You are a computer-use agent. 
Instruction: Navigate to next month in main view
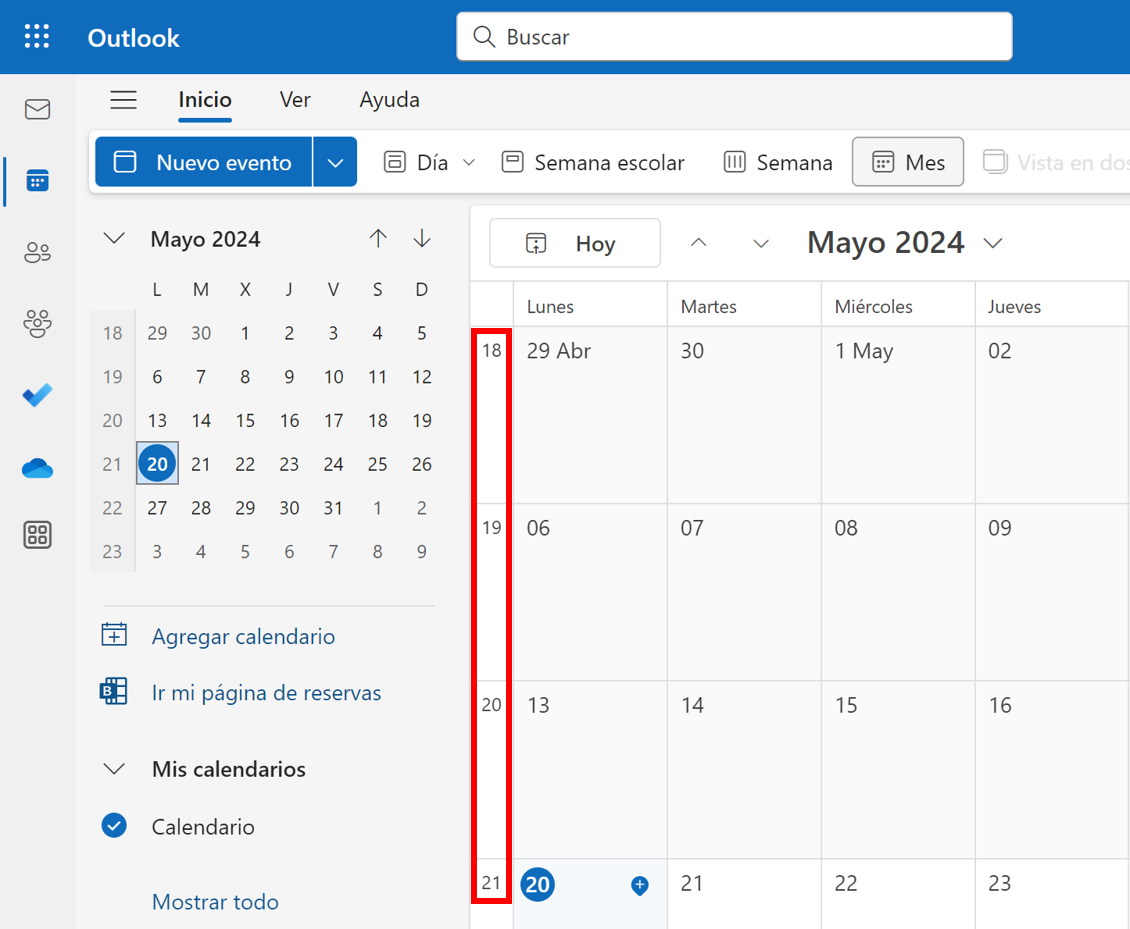[761, 243]
